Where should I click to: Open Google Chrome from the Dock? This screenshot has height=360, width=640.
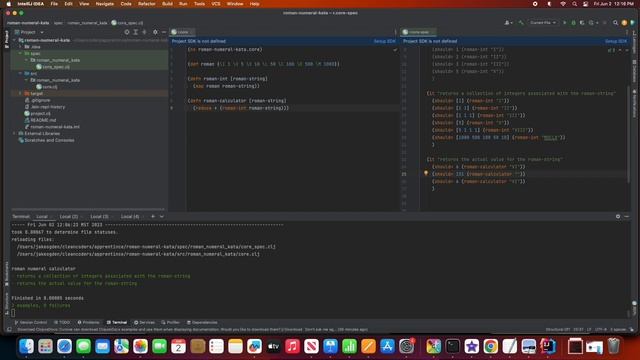(x=491, y=347)
